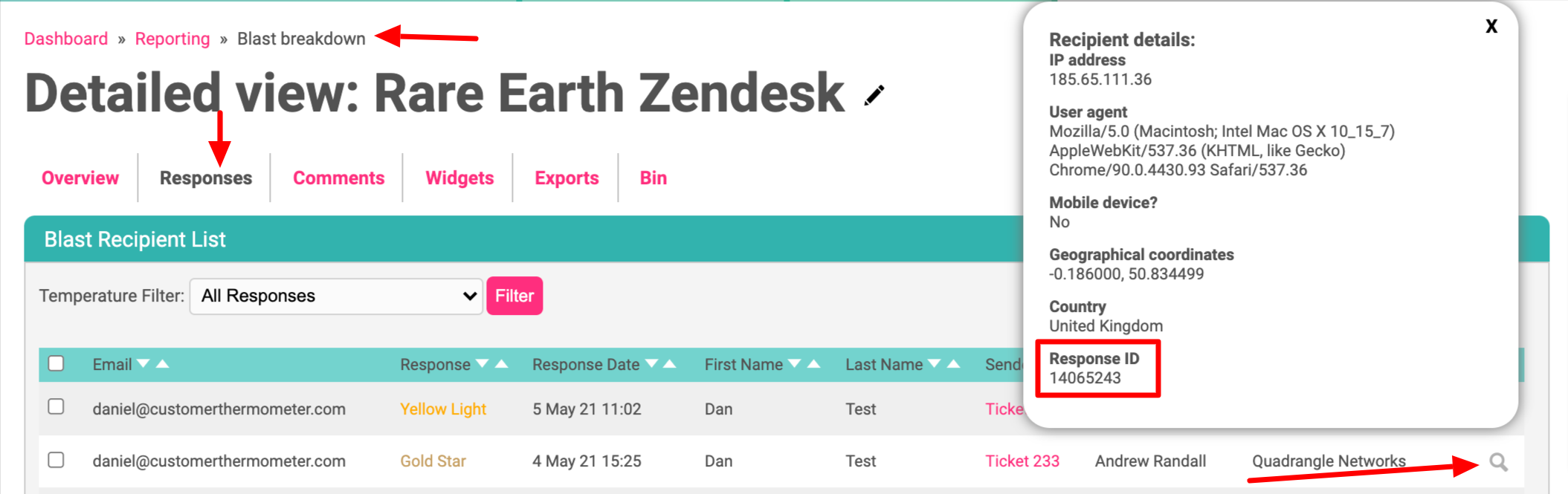The height and width of the screenshot is (494, 1568).
Task: Tick the select-all checkbox in header
Action: click(x=56, y=363)
